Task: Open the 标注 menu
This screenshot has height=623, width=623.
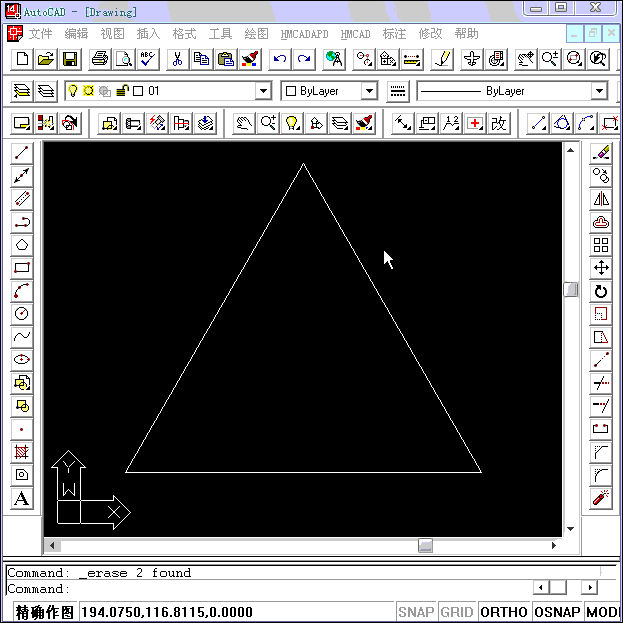Action: pos(394,34)
